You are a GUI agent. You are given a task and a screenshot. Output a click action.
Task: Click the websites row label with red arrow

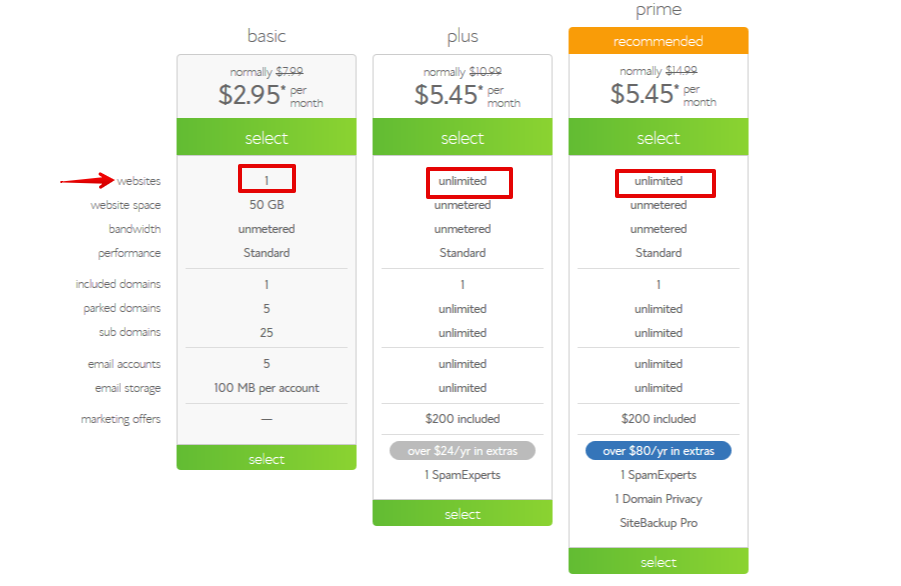139,180
